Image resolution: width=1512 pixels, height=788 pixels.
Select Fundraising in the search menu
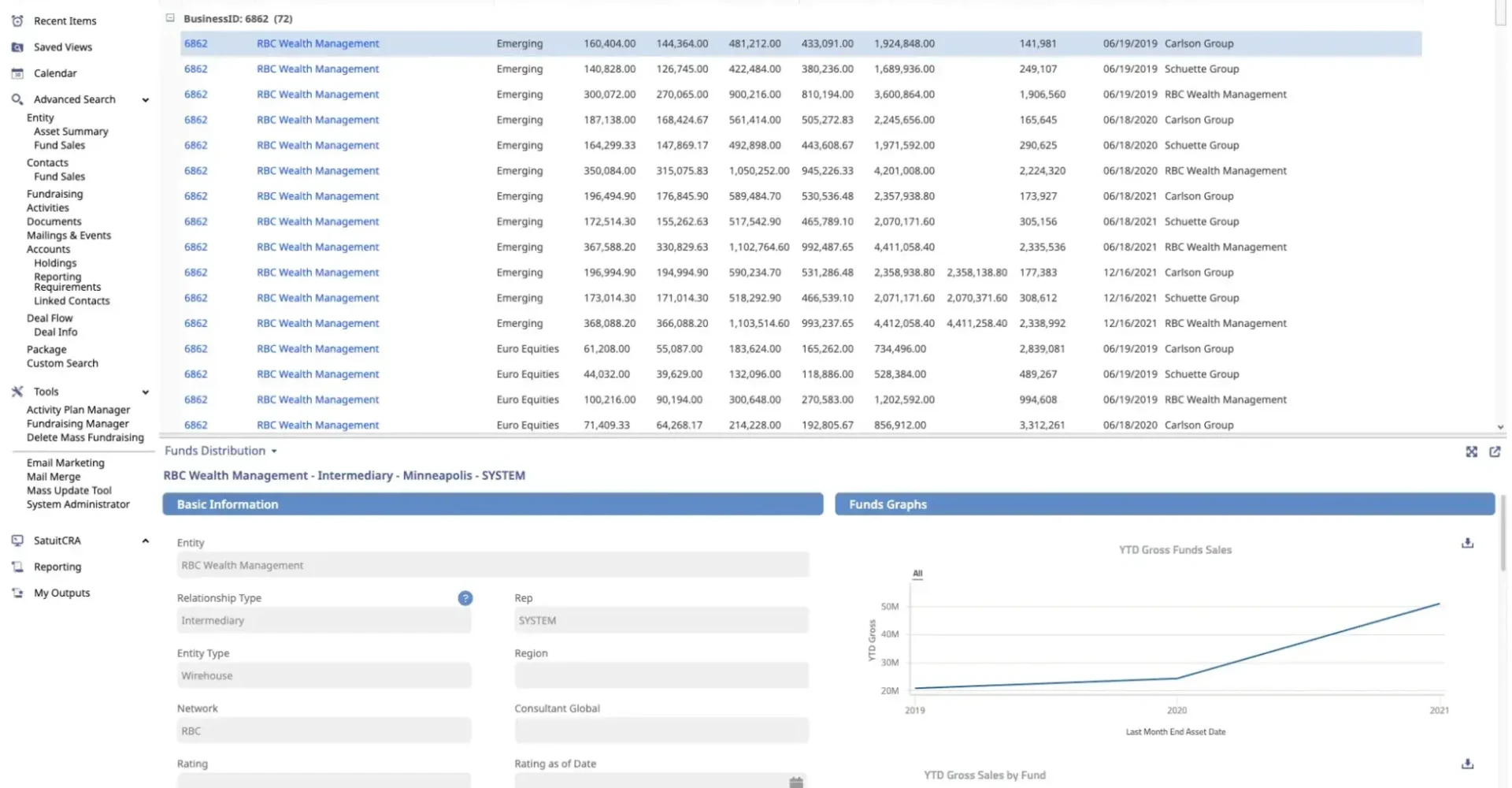pos(54,194)
